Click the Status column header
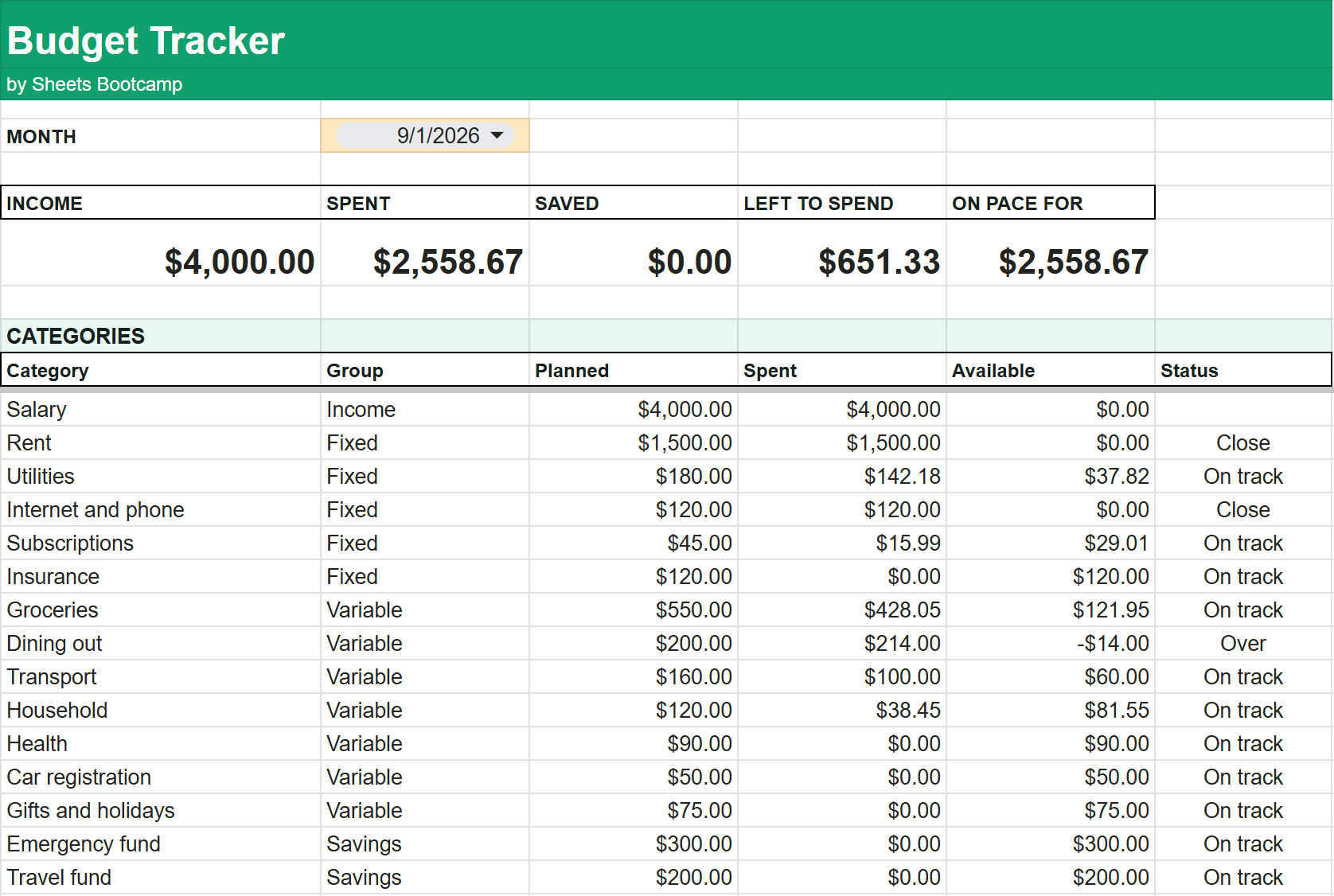 click(x=1243, y=370)
